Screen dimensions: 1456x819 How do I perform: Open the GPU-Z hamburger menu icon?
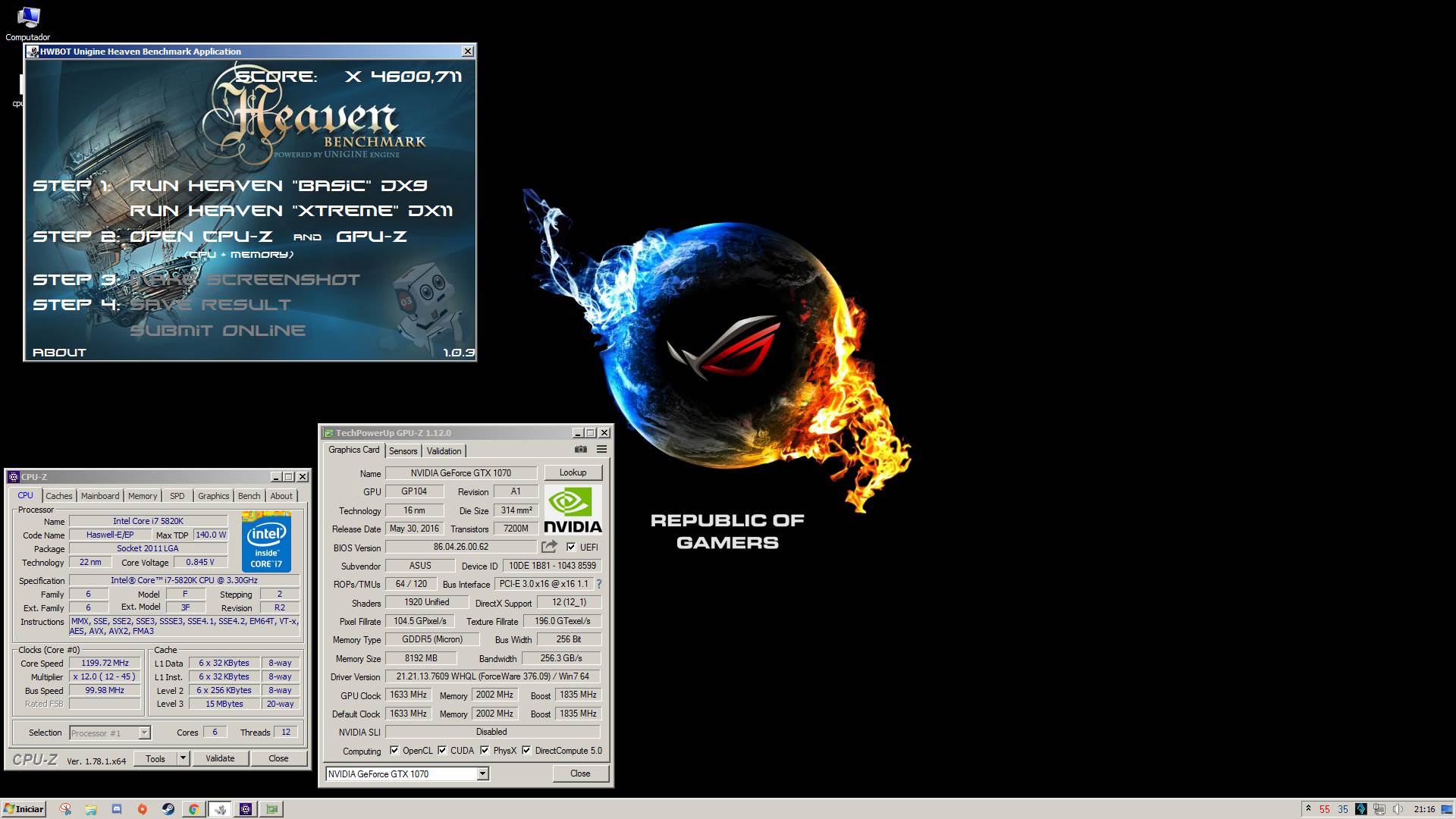[602, 450]
